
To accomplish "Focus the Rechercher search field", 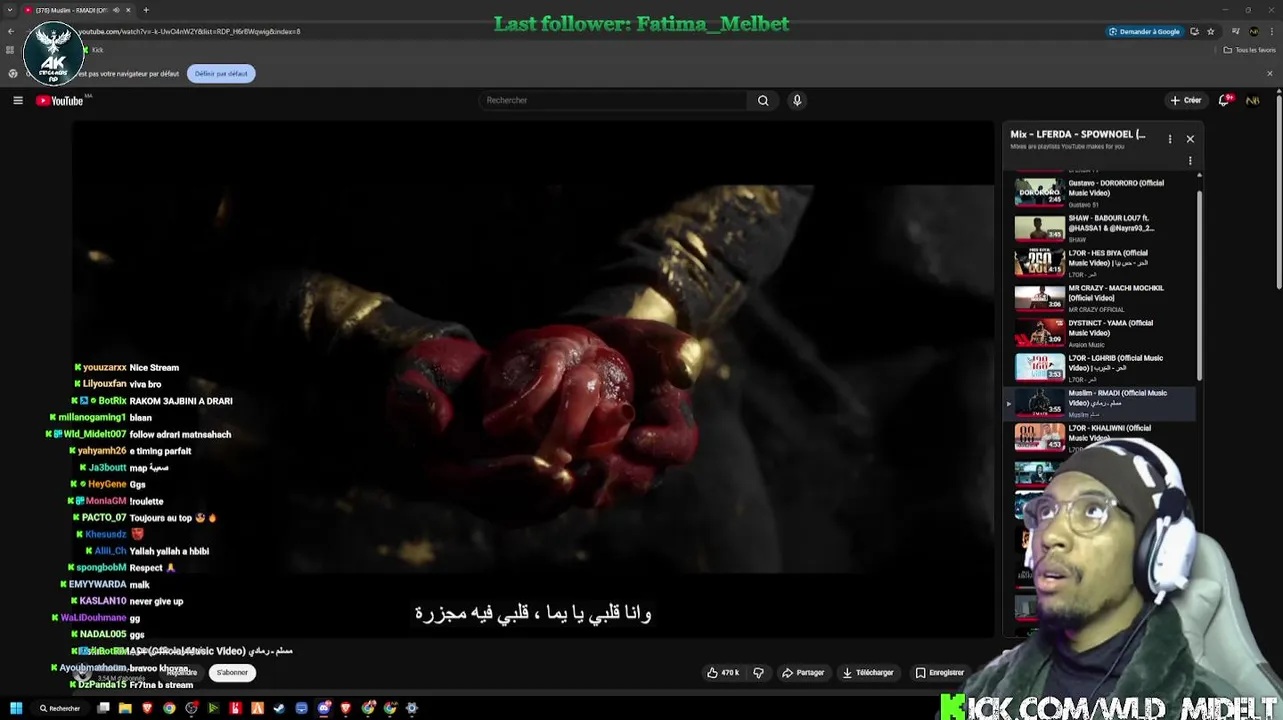I will coord(613,100).
